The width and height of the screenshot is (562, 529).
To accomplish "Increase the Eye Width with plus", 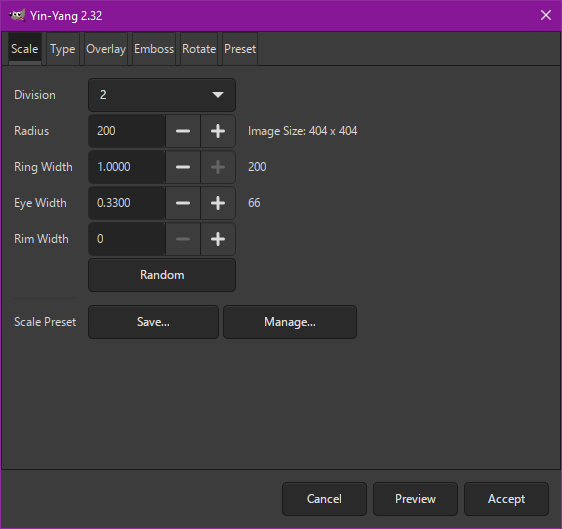I will tap(218, 203).
